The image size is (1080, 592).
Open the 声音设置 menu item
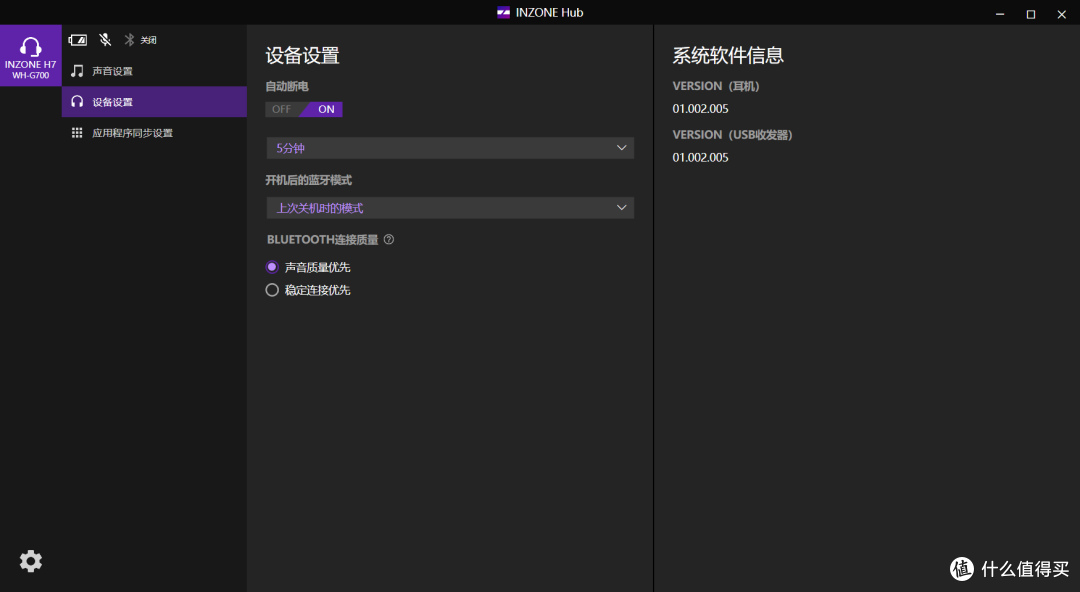click(154, 71)
